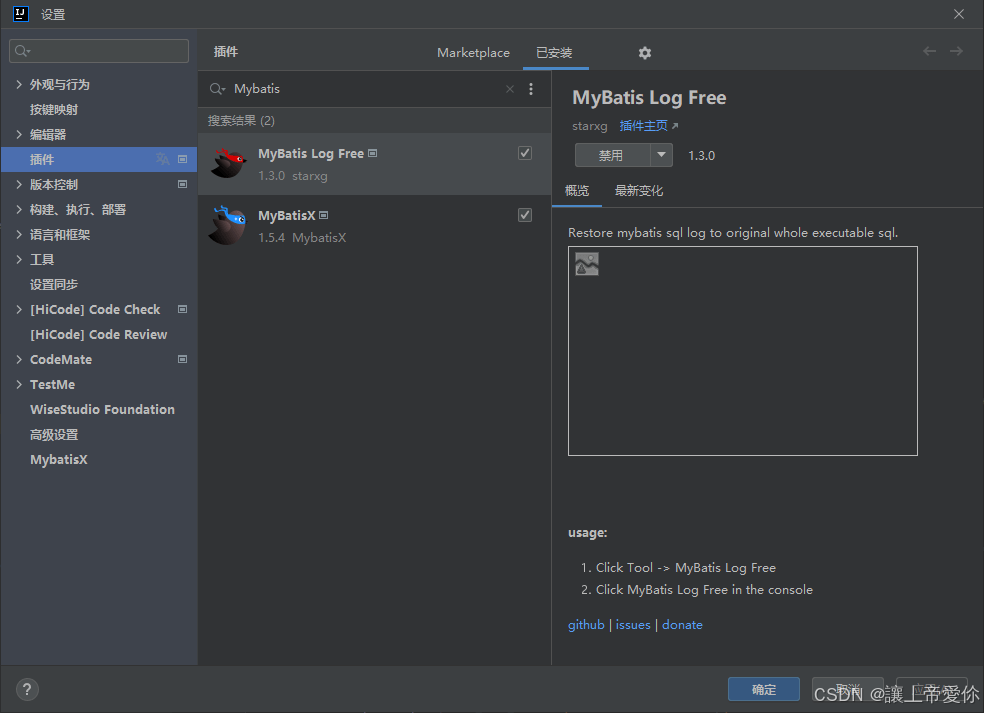Image resolution: width=984 pixels, height=713 pixels.
Task: Expand 编辑器 settings group
Action: (x=19, y=134)
